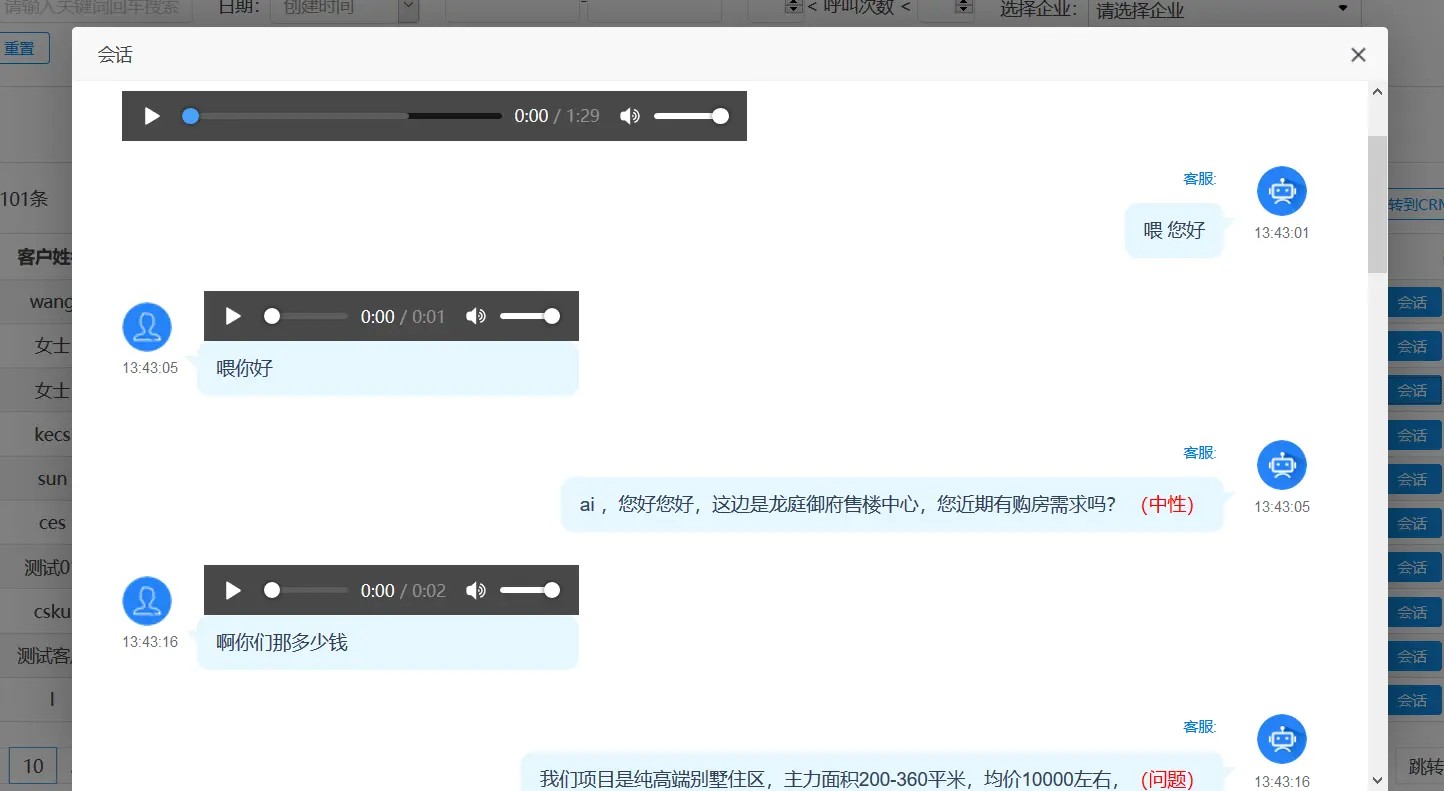Adjust volume slider on 0:01 audio clip
The image size is (1444, 791).
click(530, 316)
